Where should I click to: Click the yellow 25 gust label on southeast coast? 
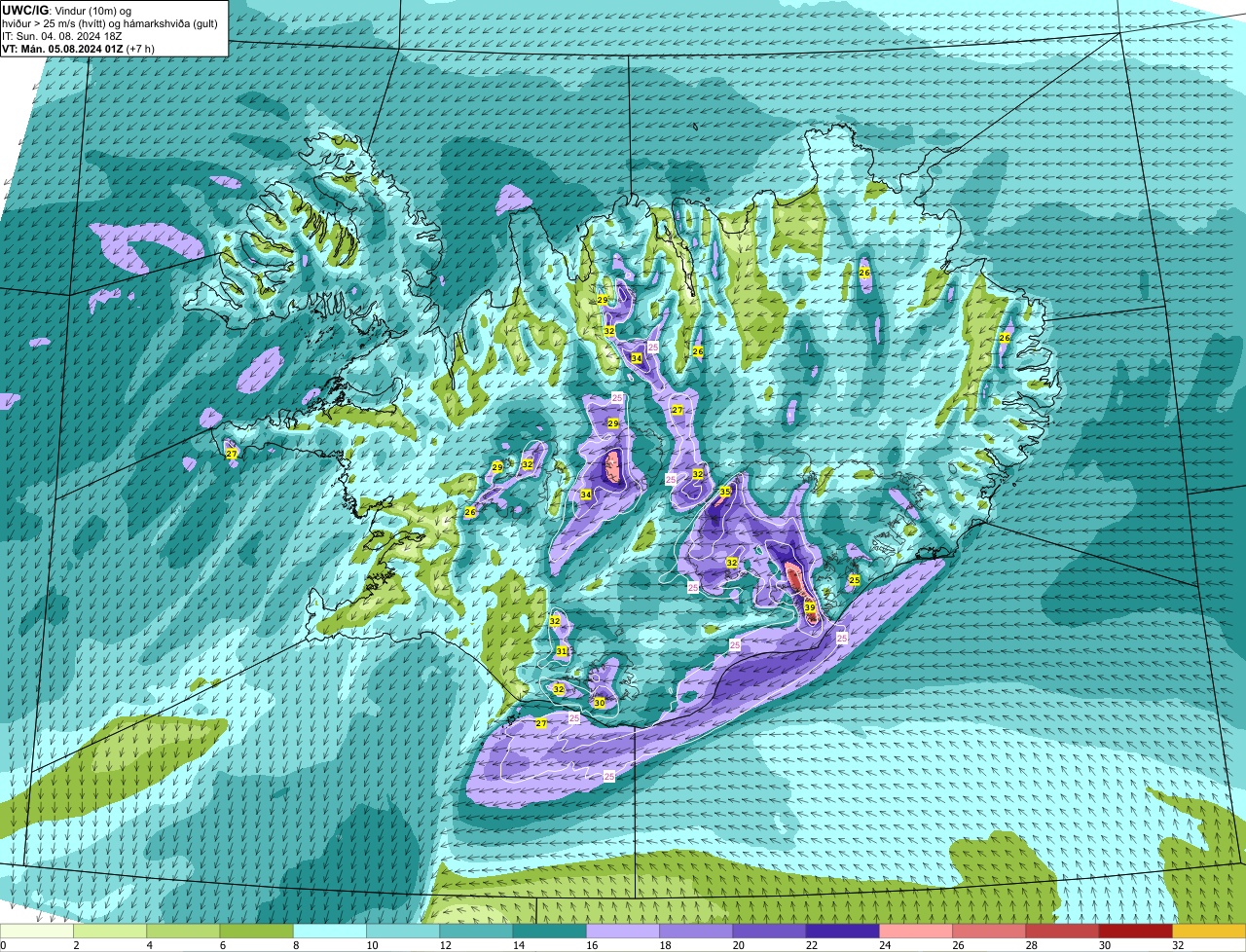(x=854, y=580)
